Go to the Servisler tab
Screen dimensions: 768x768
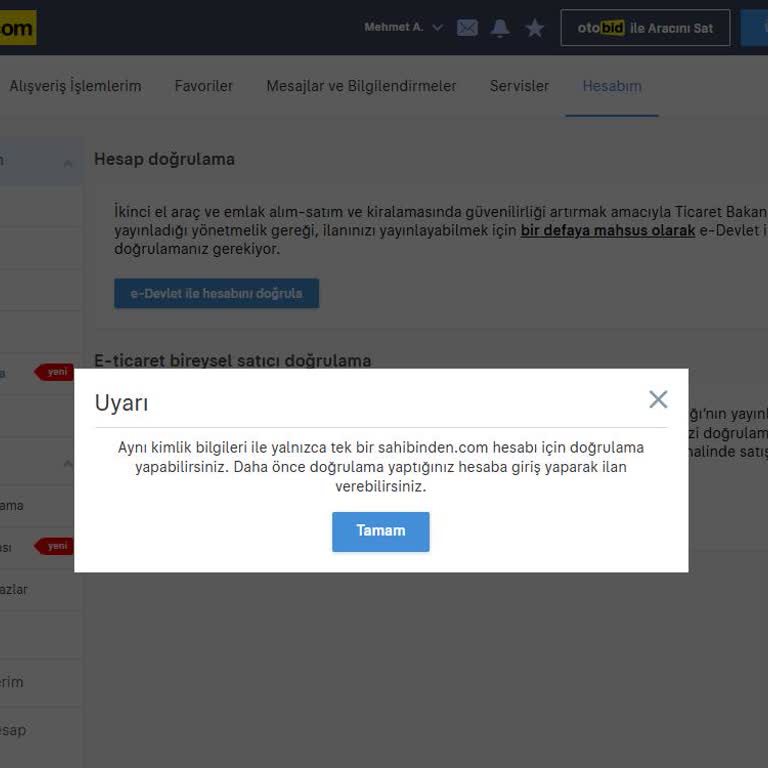(519, 86)
